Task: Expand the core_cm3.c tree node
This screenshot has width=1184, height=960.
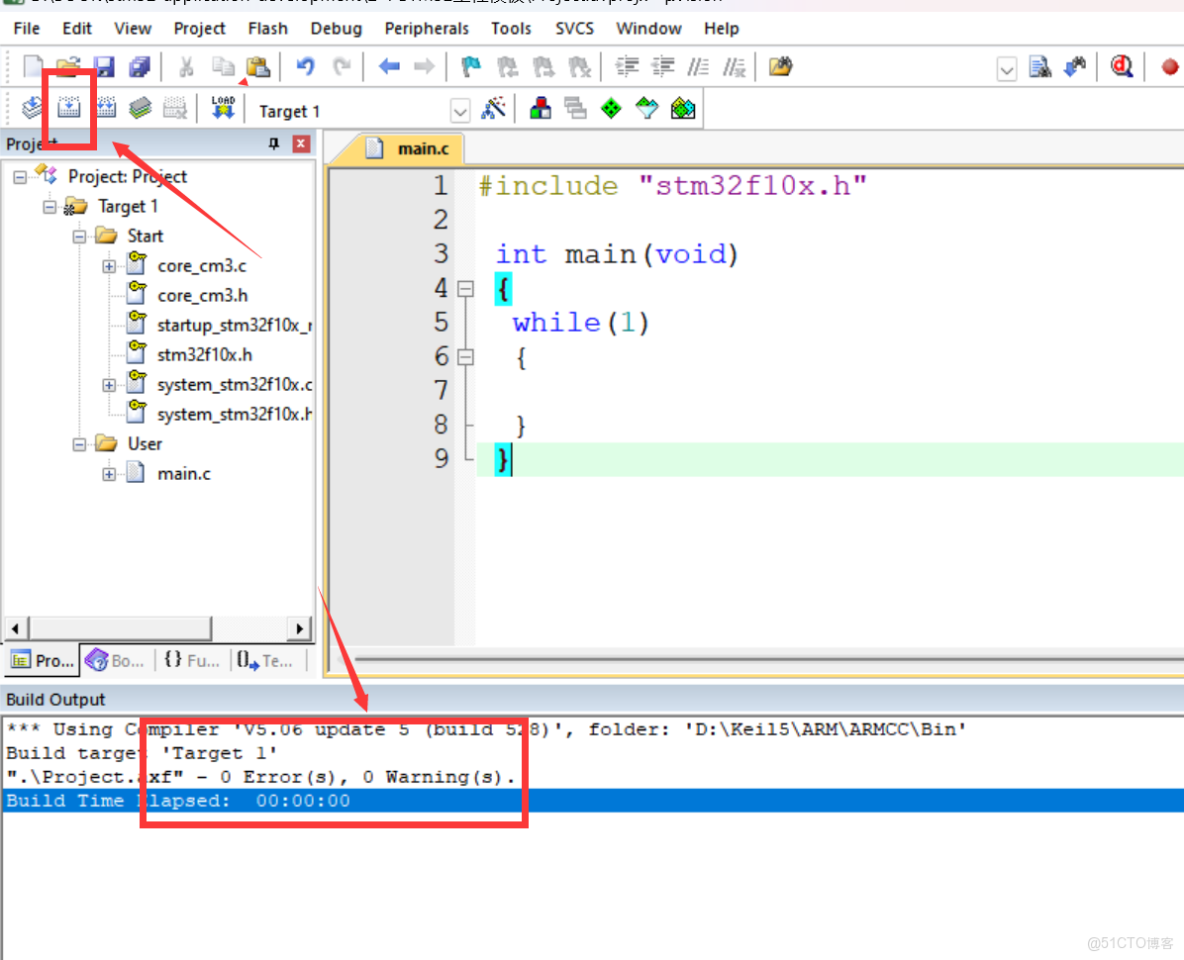Action: 109,266
